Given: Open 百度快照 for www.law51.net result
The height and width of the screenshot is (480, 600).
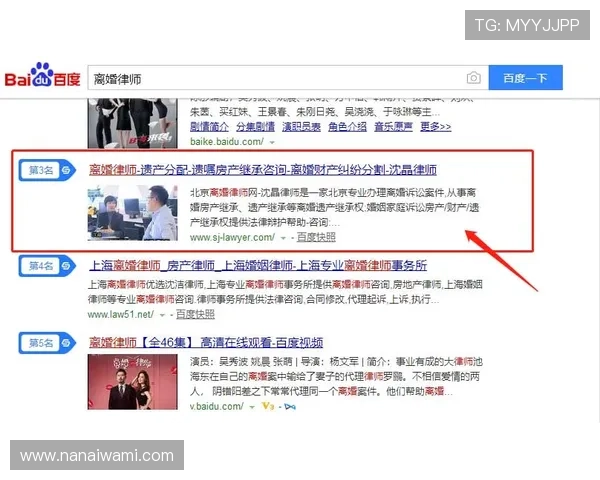Looking at the screenshot, I should pos(195,315).
